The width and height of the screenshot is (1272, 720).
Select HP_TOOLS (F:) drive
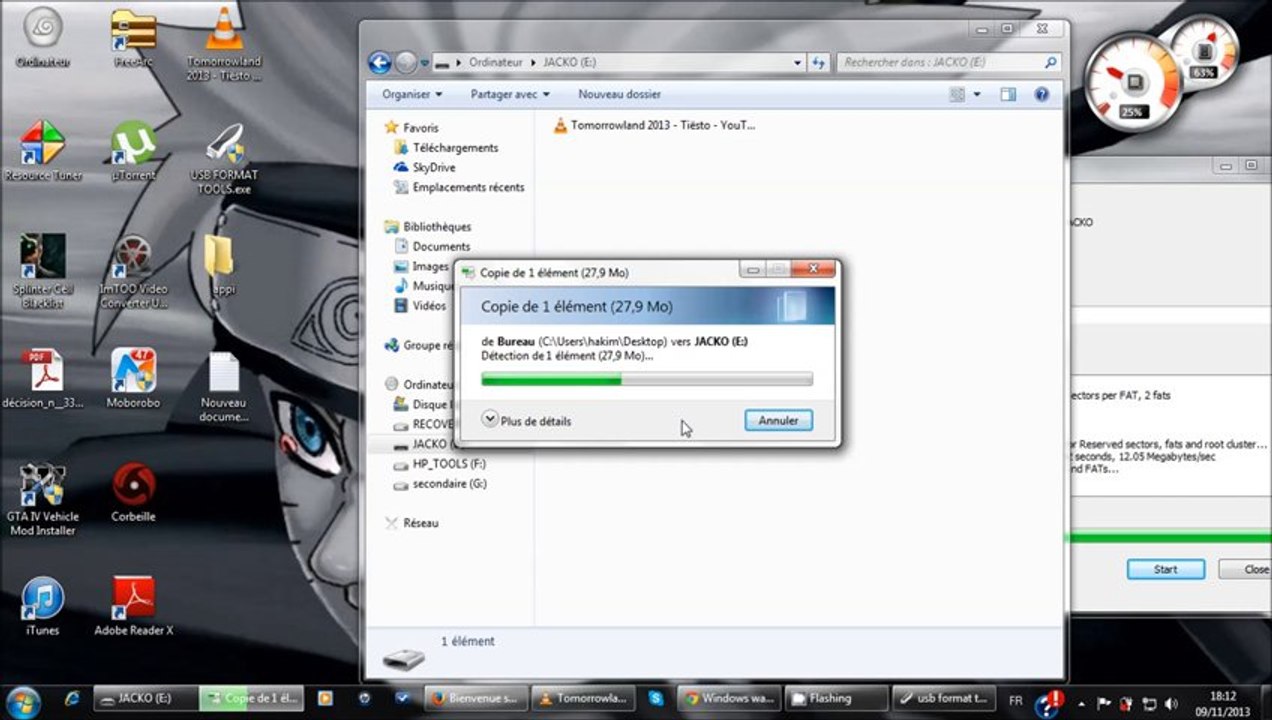point(448,464)
